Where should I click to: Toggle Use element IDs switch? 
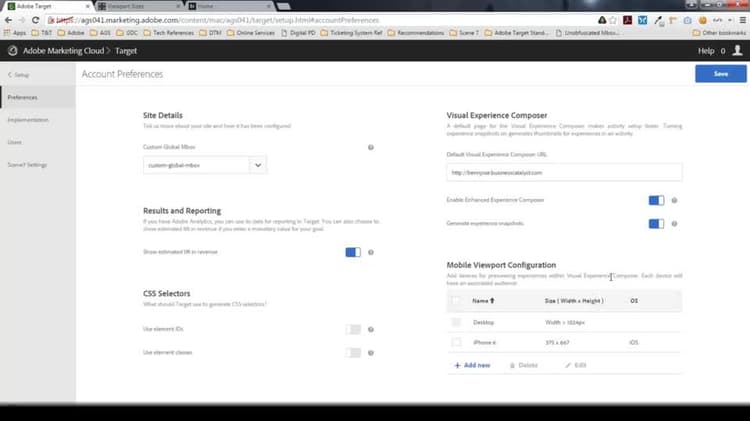coord(353,329)
